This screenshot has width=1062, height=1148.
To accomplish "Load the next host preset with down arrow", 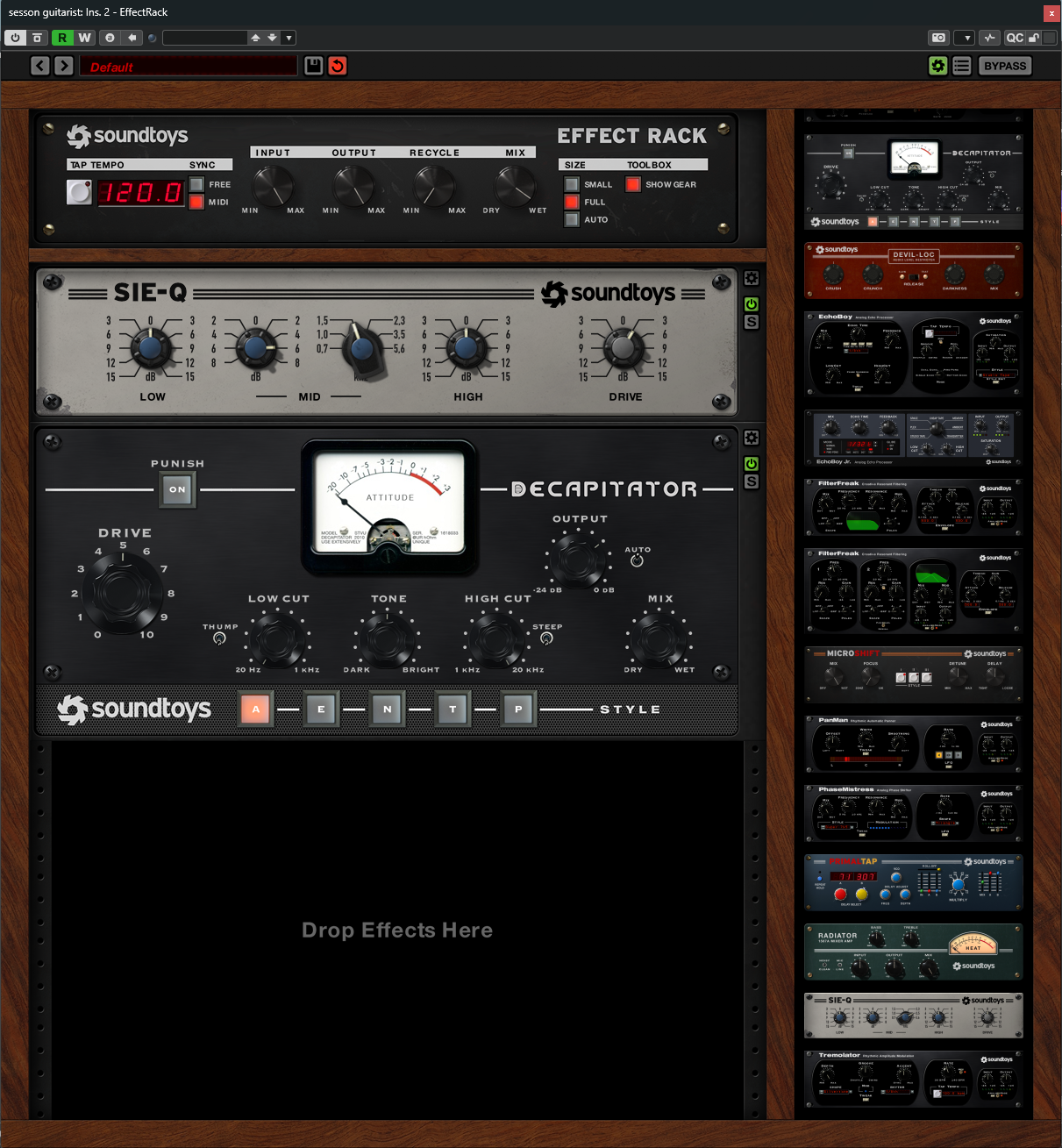I will tap(272, 38).
